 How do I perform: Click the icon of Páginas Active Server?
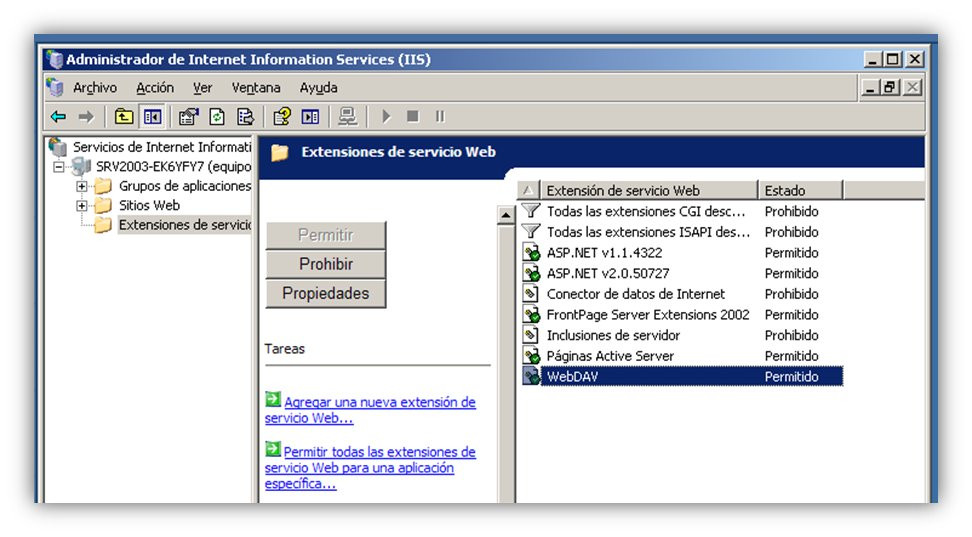[x=531, y=356]
